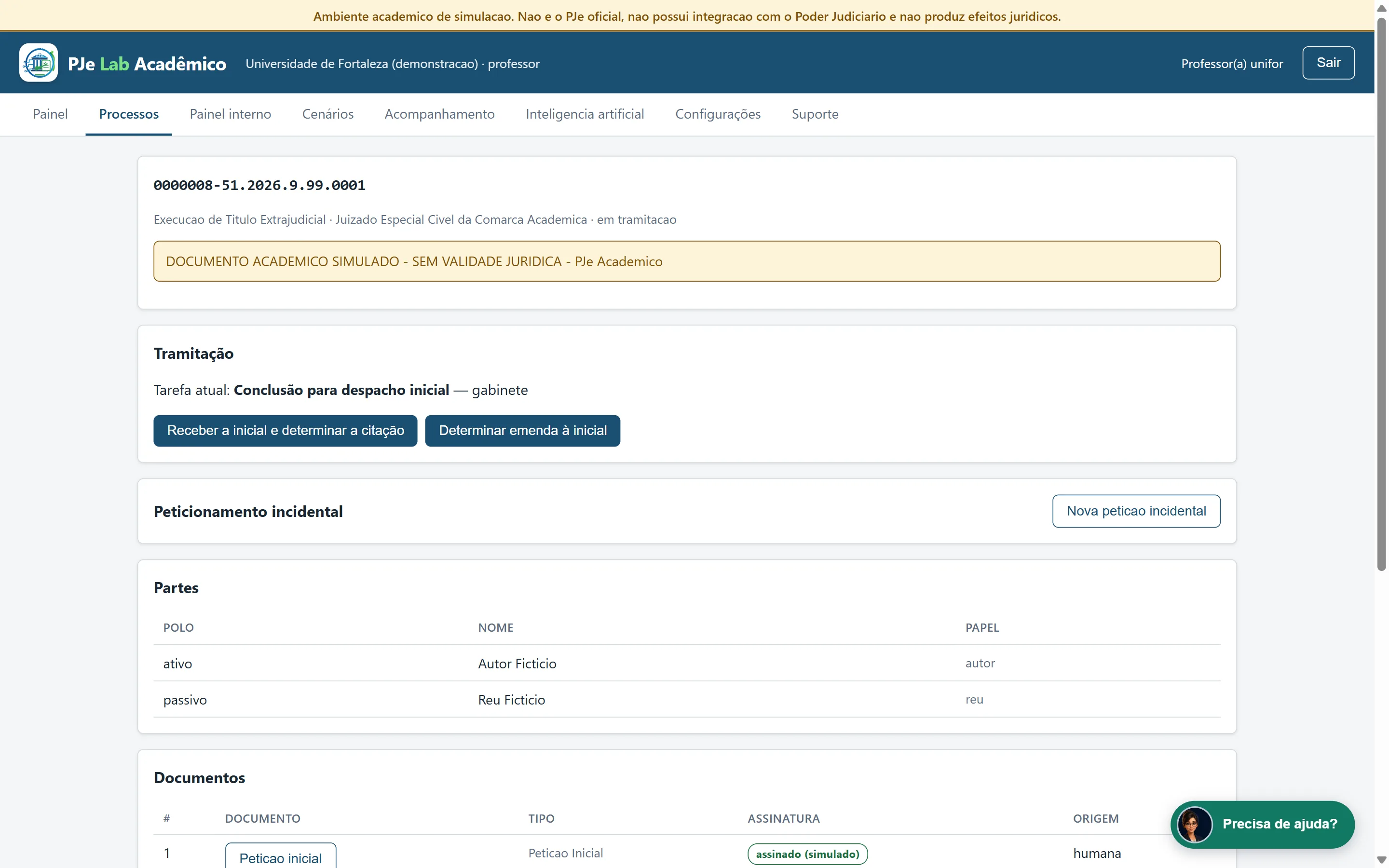Click the ativo polo cell
Screen dimensions: 1389x868
[177, 664]
